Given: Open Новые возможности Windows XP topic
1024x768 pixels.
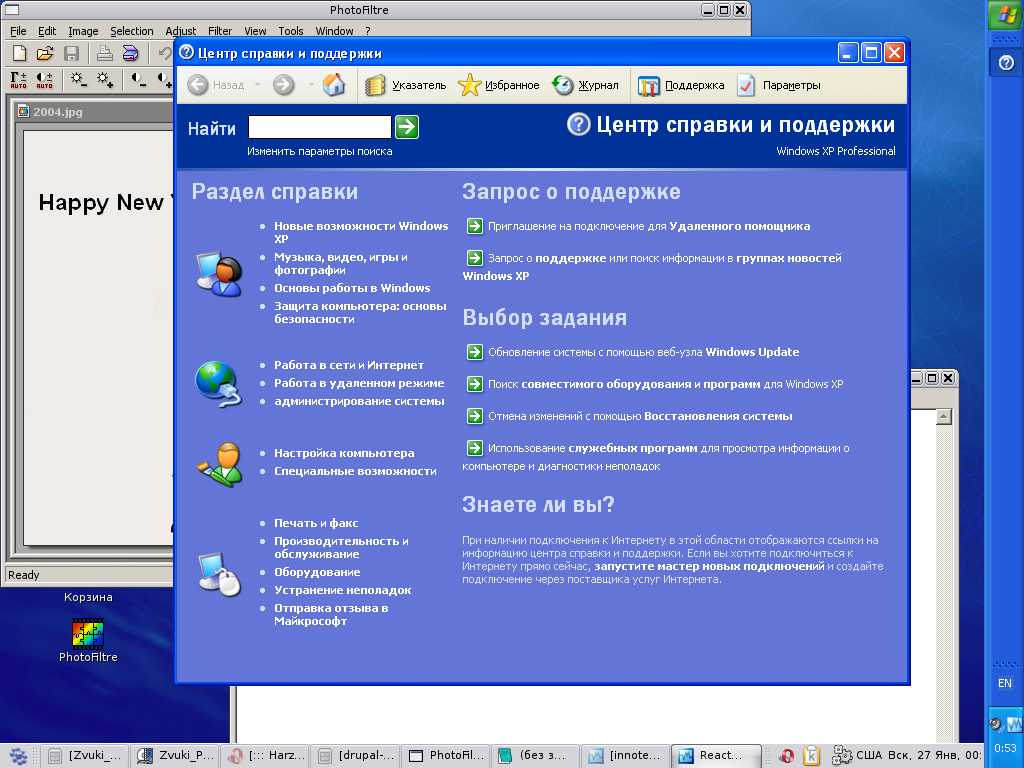Looking at the screenshot, I should click(361, 232).
